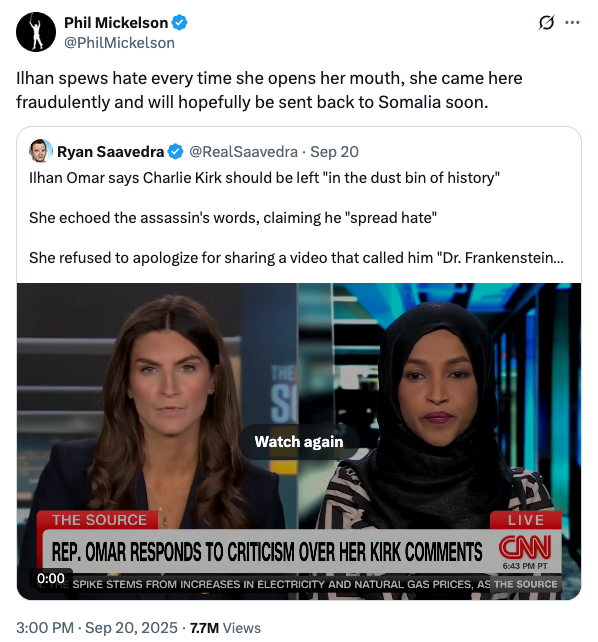The width and height of the screenshot is (598, 642).
Task: Open the quoted tweet text about Ilhan Omar
Action: pyautogui.click(x=296, y=218)
